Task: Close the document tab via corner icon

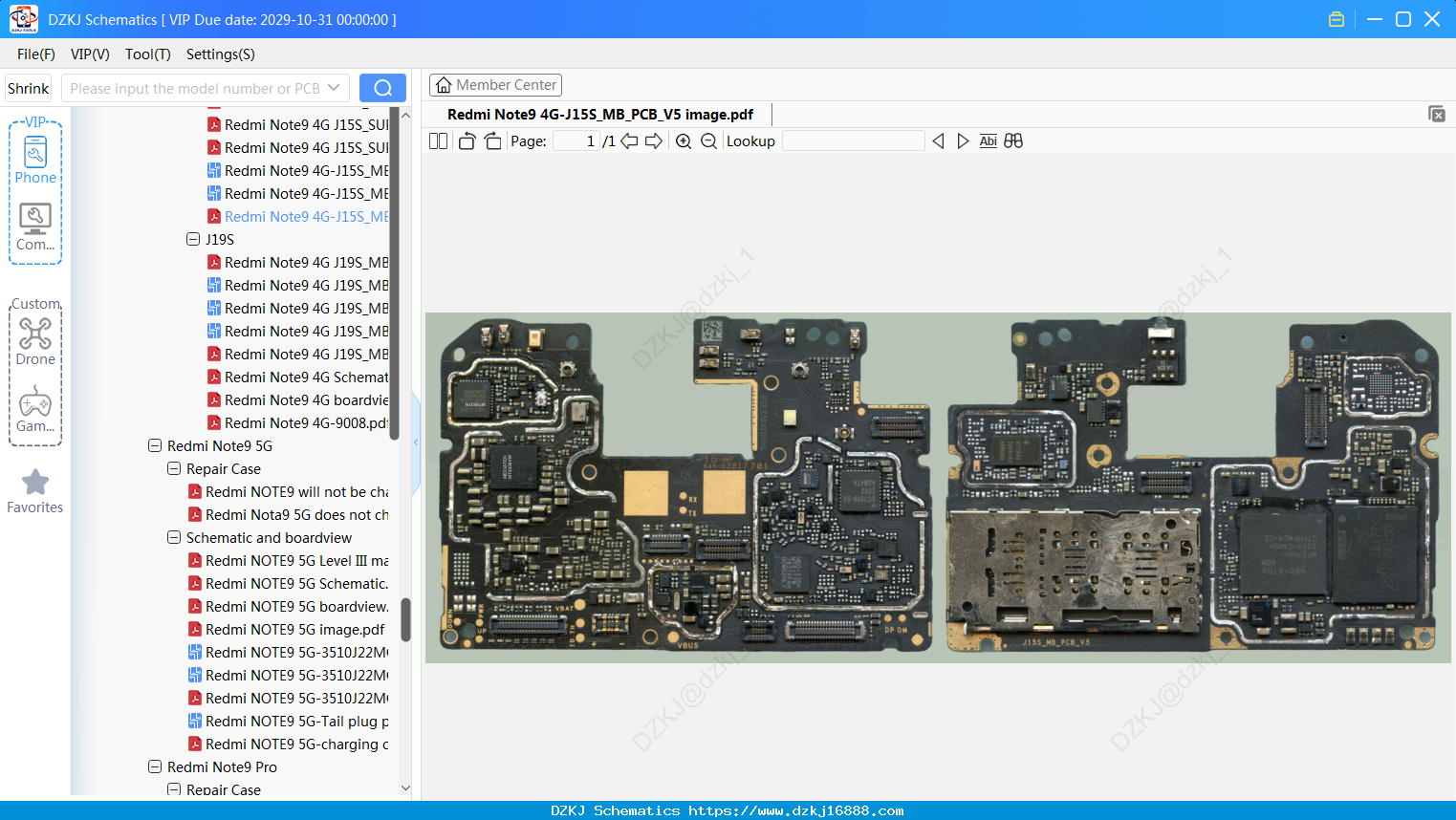Action: 1437,114
